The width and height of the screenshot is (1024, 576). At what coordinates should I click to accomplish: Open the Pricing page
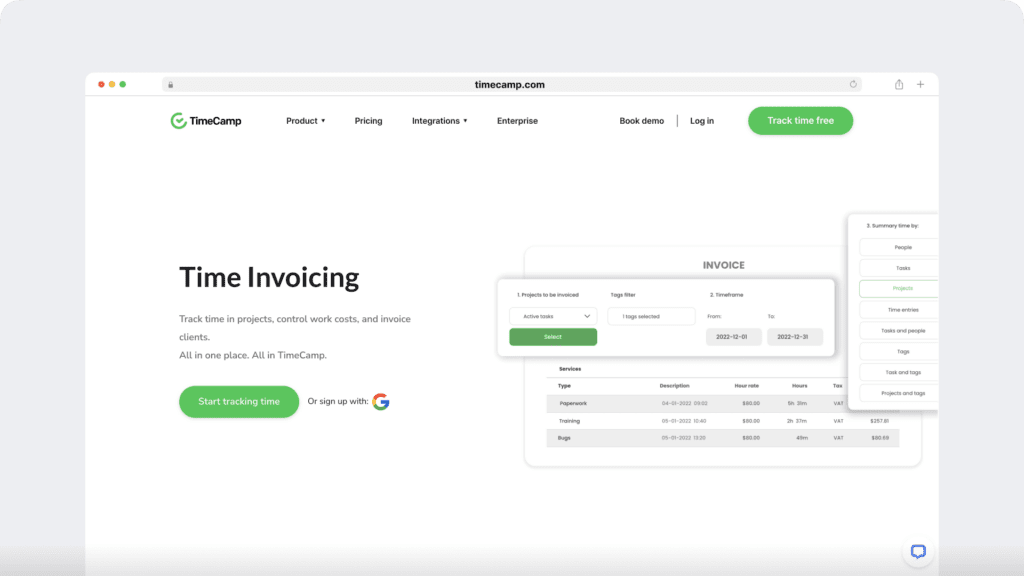click(368, 120)
